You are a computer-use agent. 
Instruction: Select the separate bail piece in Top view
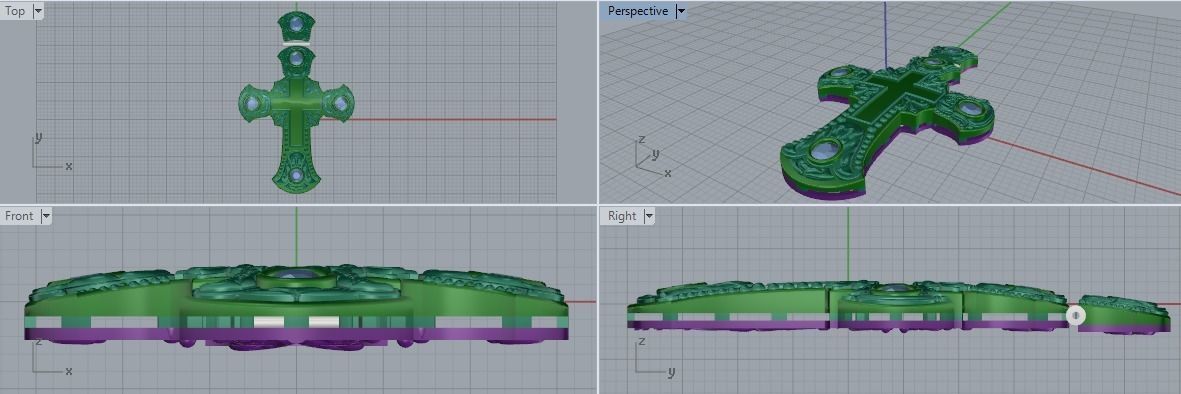coord(296,26)
